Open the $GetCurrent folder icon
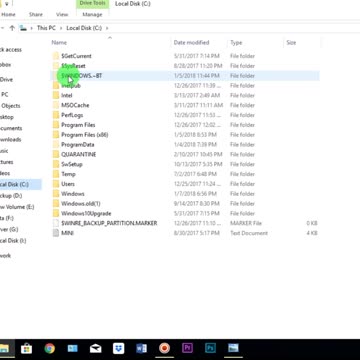Image resolution: width=360 pixels, height=360 pixels. (56, 56)
